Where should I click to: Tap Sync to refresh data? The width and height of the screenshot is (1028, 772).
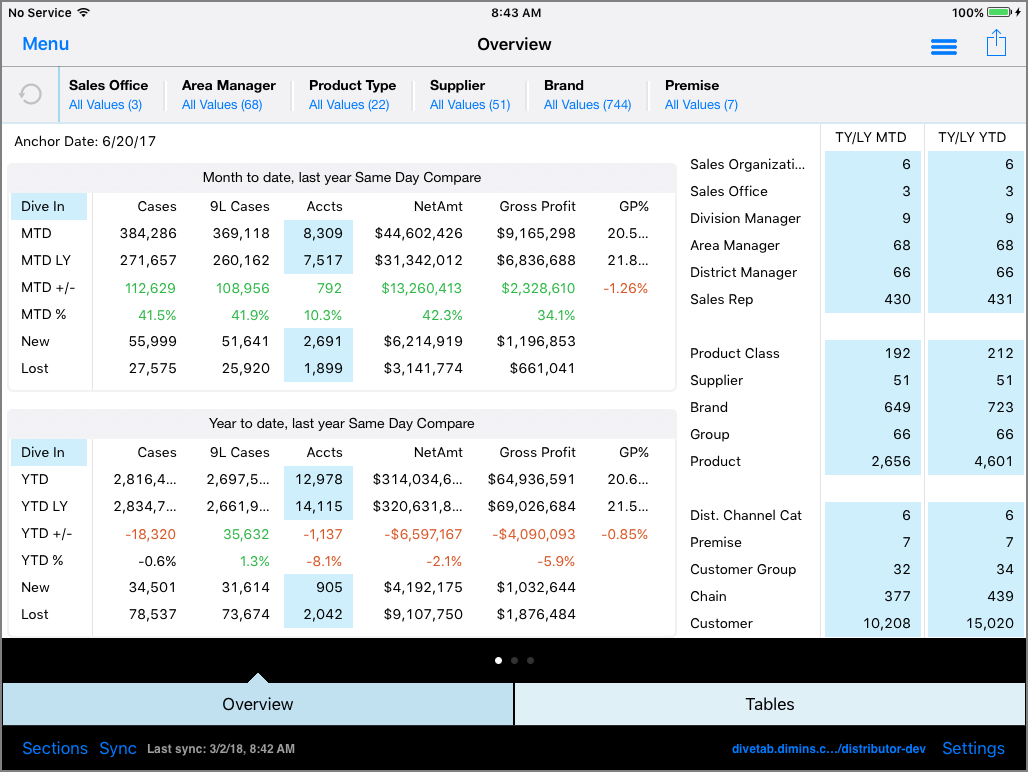point(117,748)
